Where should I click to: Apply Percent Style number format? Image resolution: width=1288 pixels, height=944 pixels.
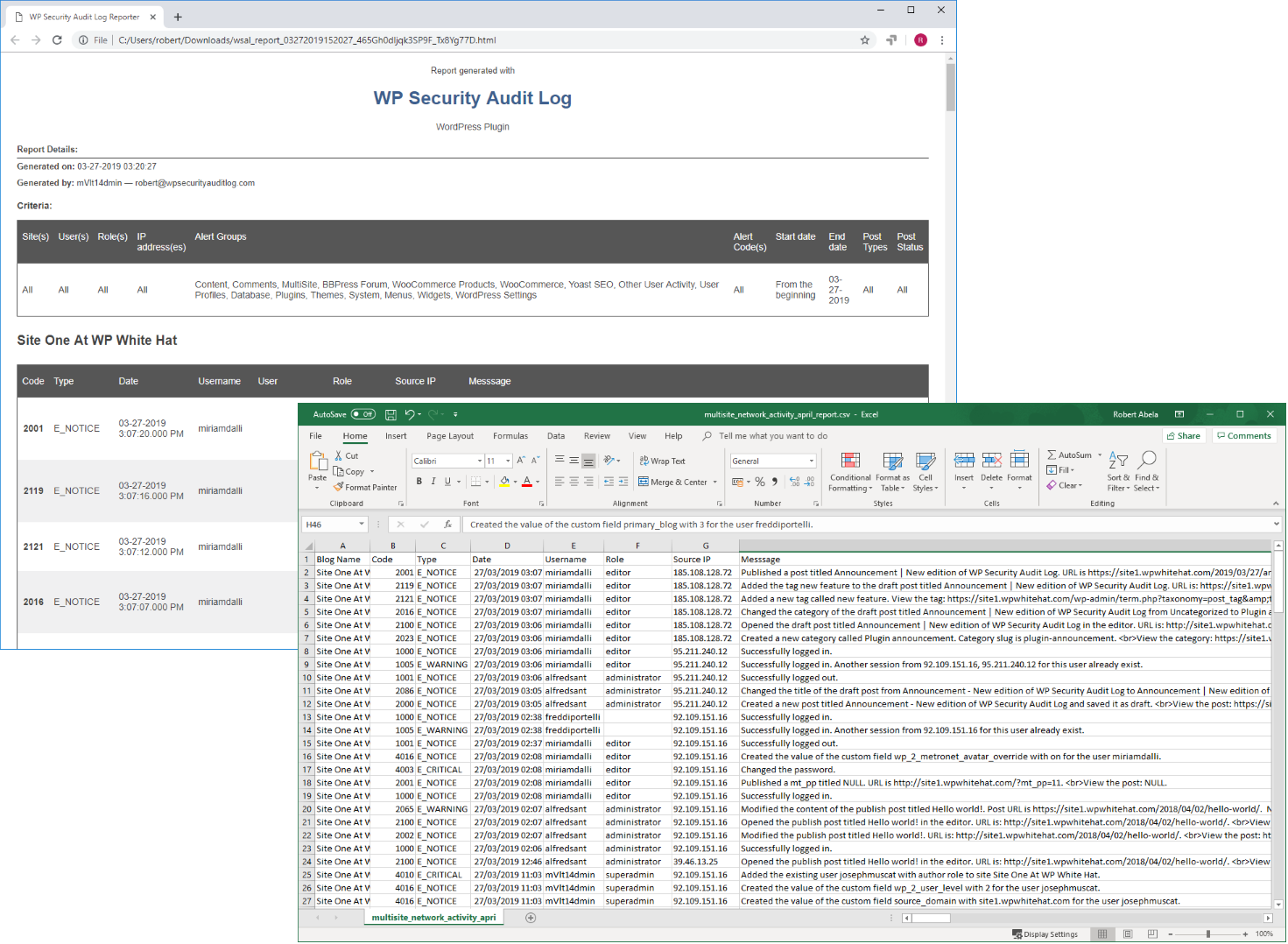pyautogui.click(x=760, y=482)
